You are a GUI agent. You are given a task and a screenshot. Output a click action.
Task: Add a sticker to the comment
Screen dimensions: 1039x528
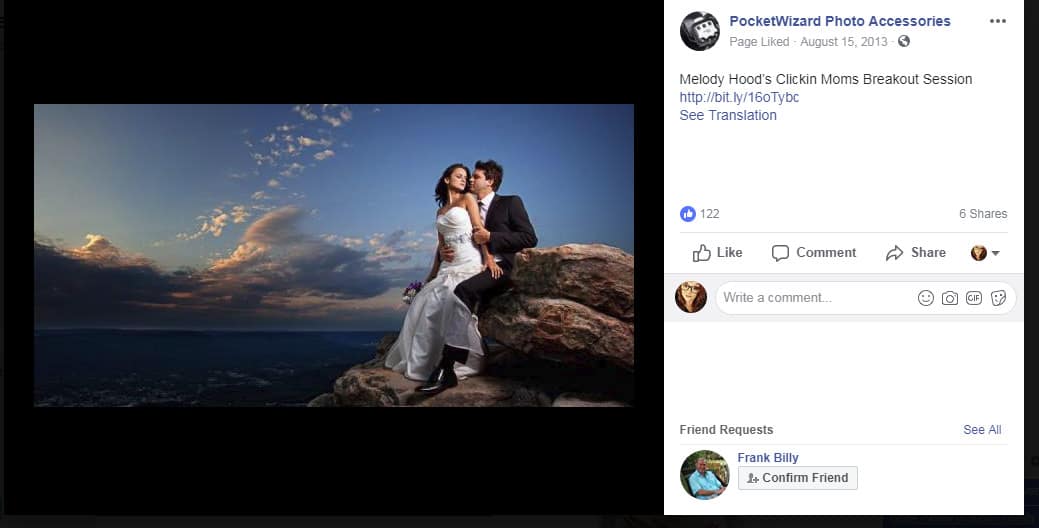tap(998, 298)
